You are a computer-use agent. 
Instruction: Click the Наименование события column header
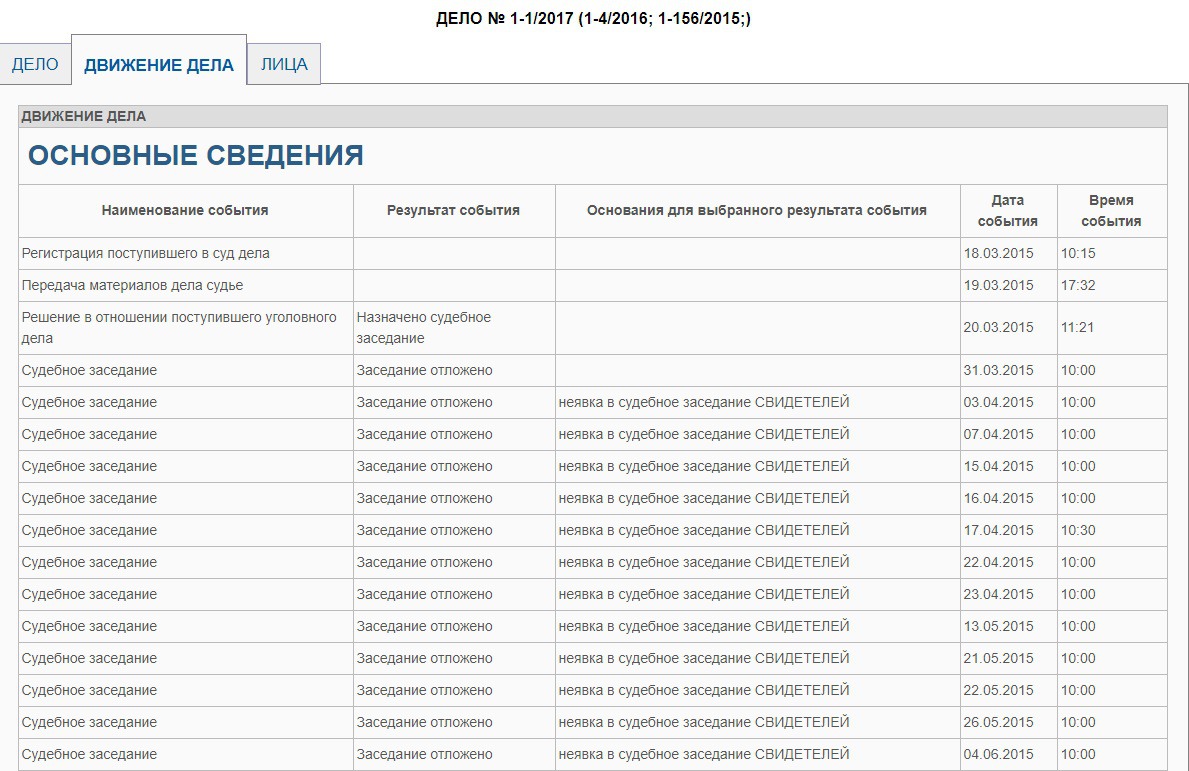tap(185, 210)
